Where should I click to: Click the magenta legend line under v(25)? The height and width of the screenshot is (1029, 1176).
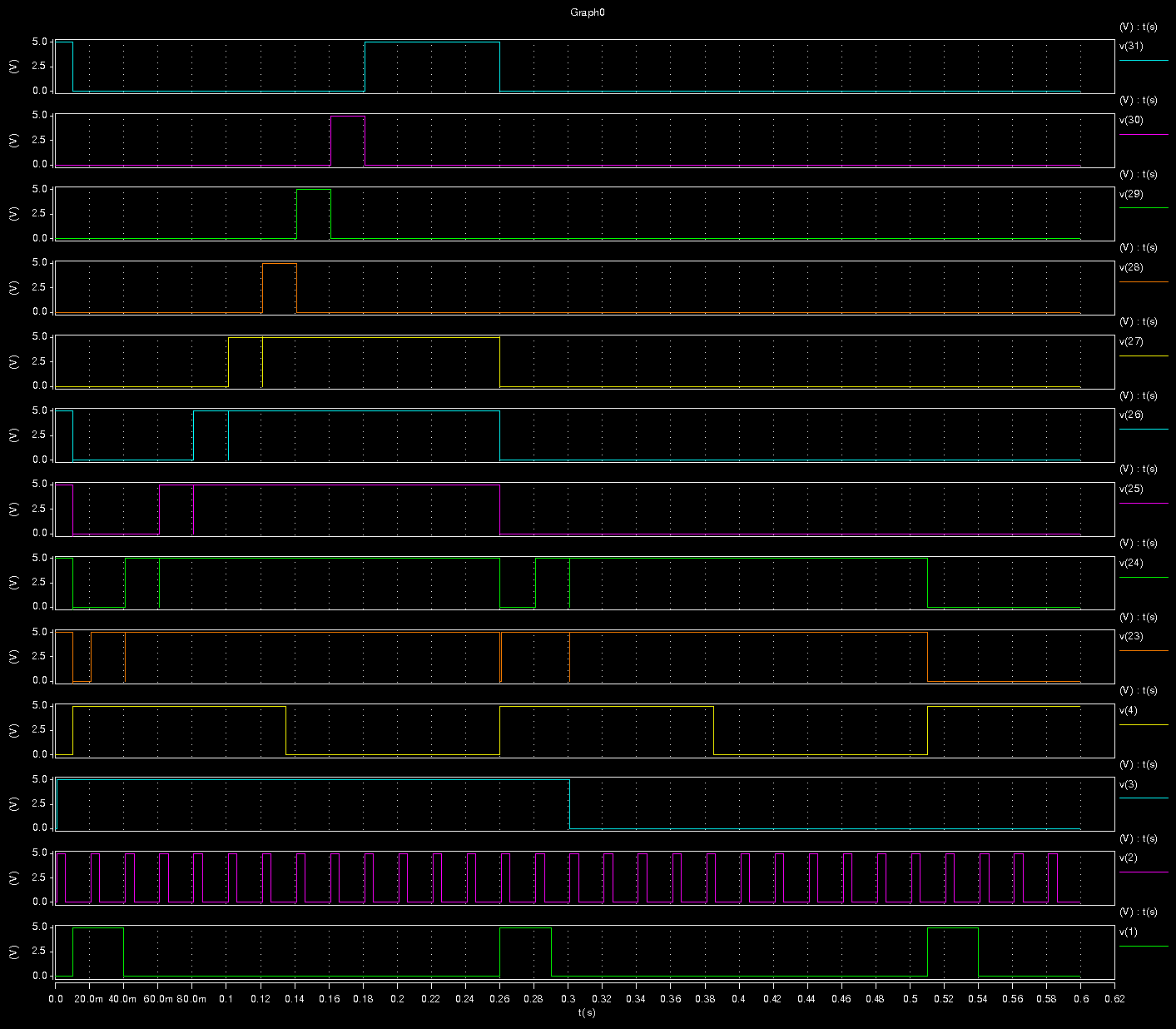click(1144, 504)
